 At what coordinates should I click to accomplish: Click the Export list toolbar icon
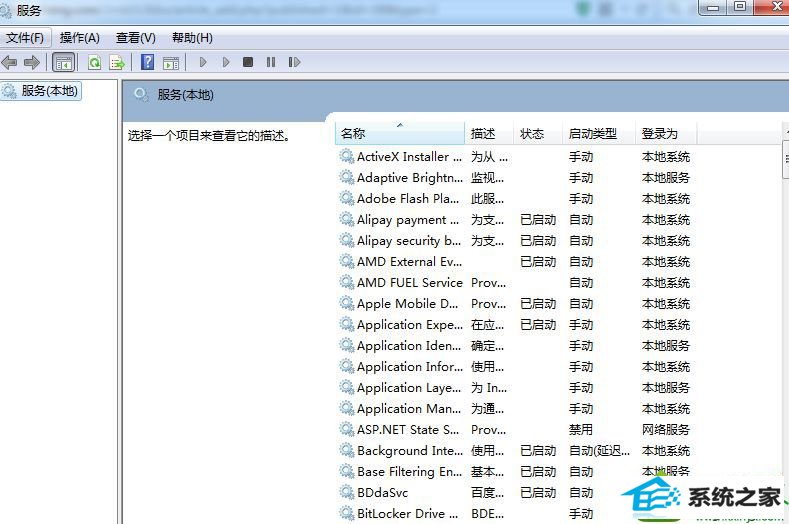117,62
